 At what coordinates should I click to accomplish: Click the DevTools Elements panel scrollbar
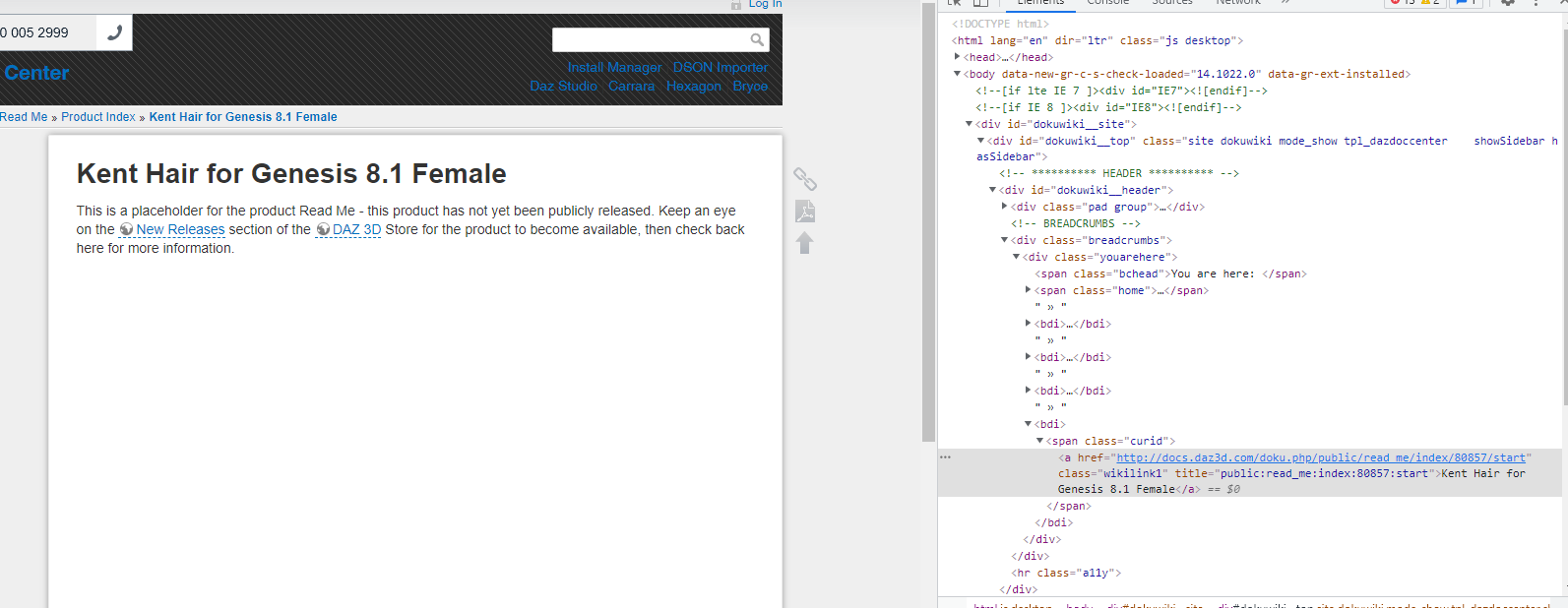(1564, 216)
